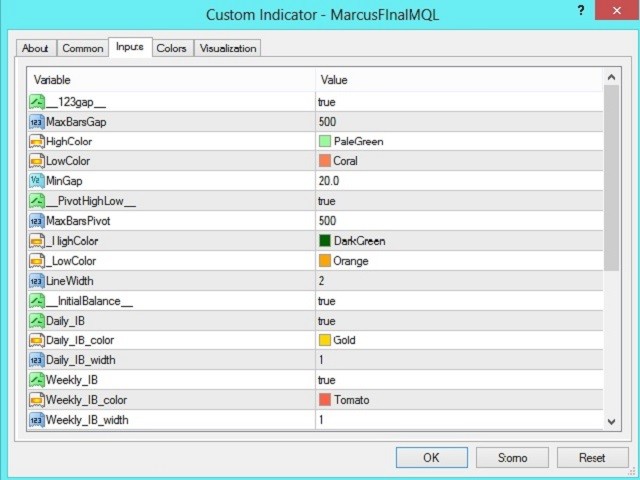Screen dimensions: 640x480
Task: Click the color-type icon beside HighColor
Action: tap(37, 141)
